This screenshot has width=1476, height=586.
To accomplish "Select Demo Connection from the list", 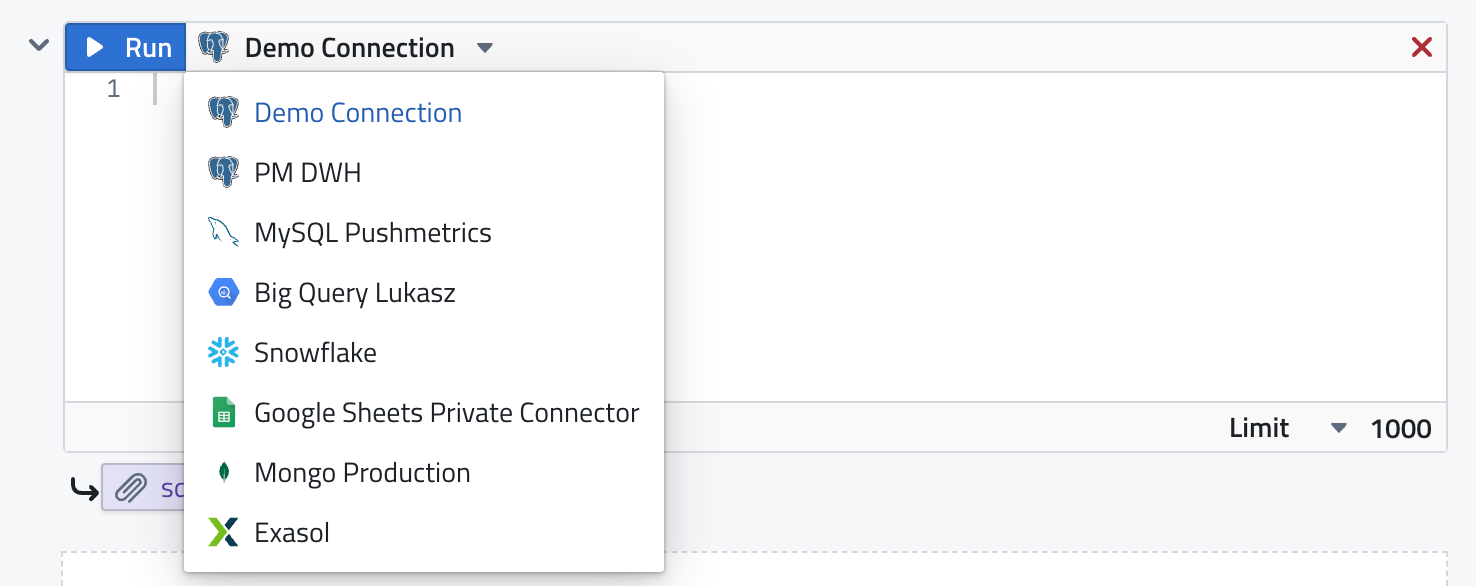I will pyautogui.click(x=358, y=113).
